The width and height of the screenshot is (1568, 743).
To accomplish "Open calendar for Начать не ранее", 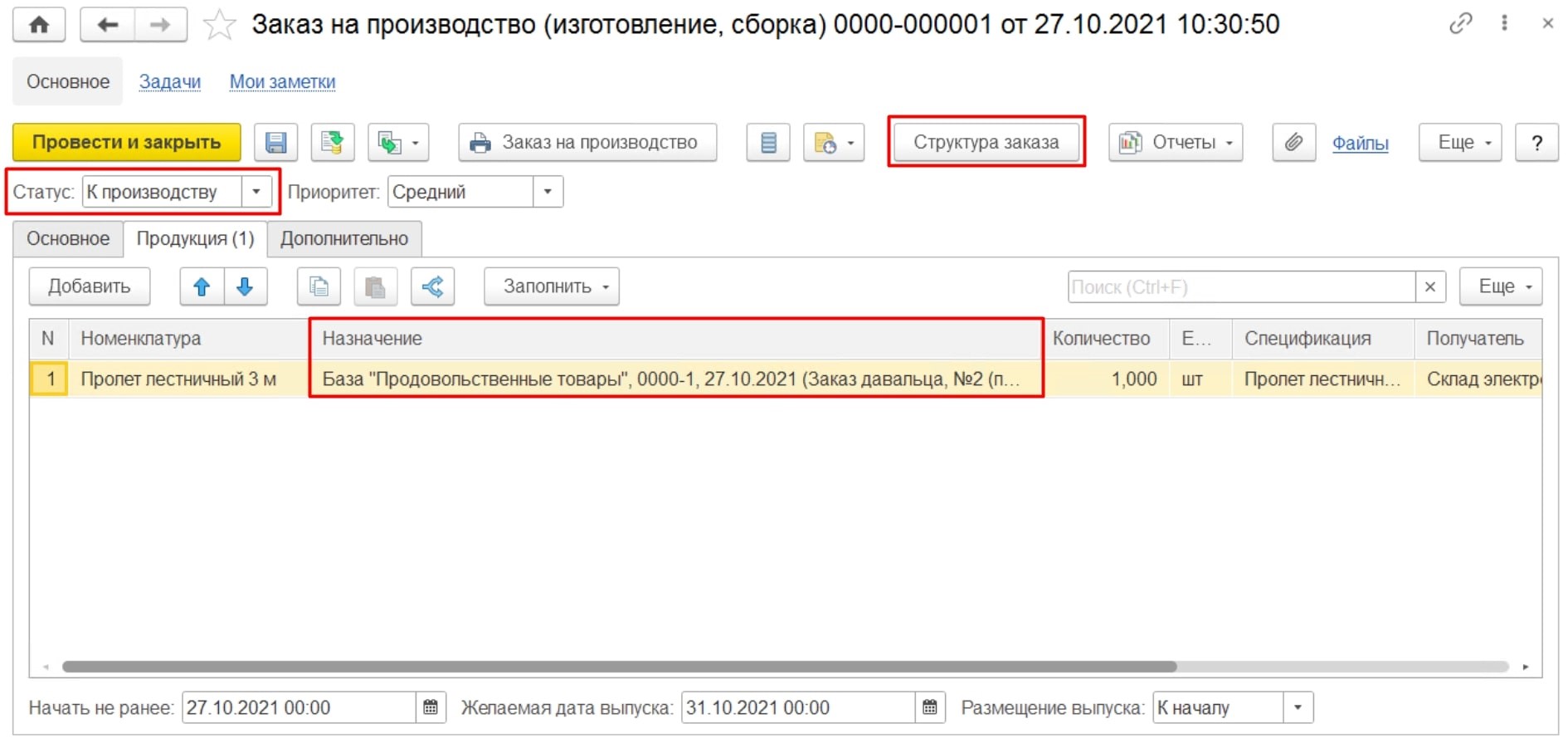I will point(431,708).
